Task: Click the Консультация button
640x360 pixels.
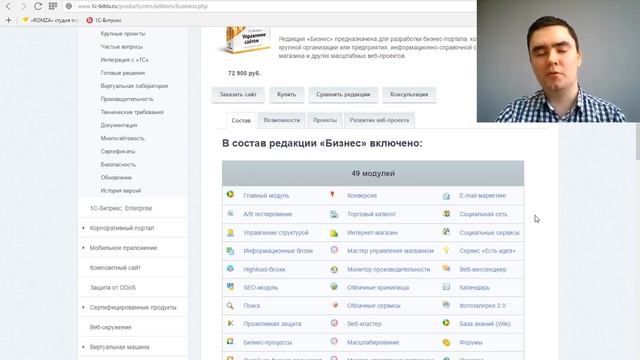Action: tap(409, 94)
